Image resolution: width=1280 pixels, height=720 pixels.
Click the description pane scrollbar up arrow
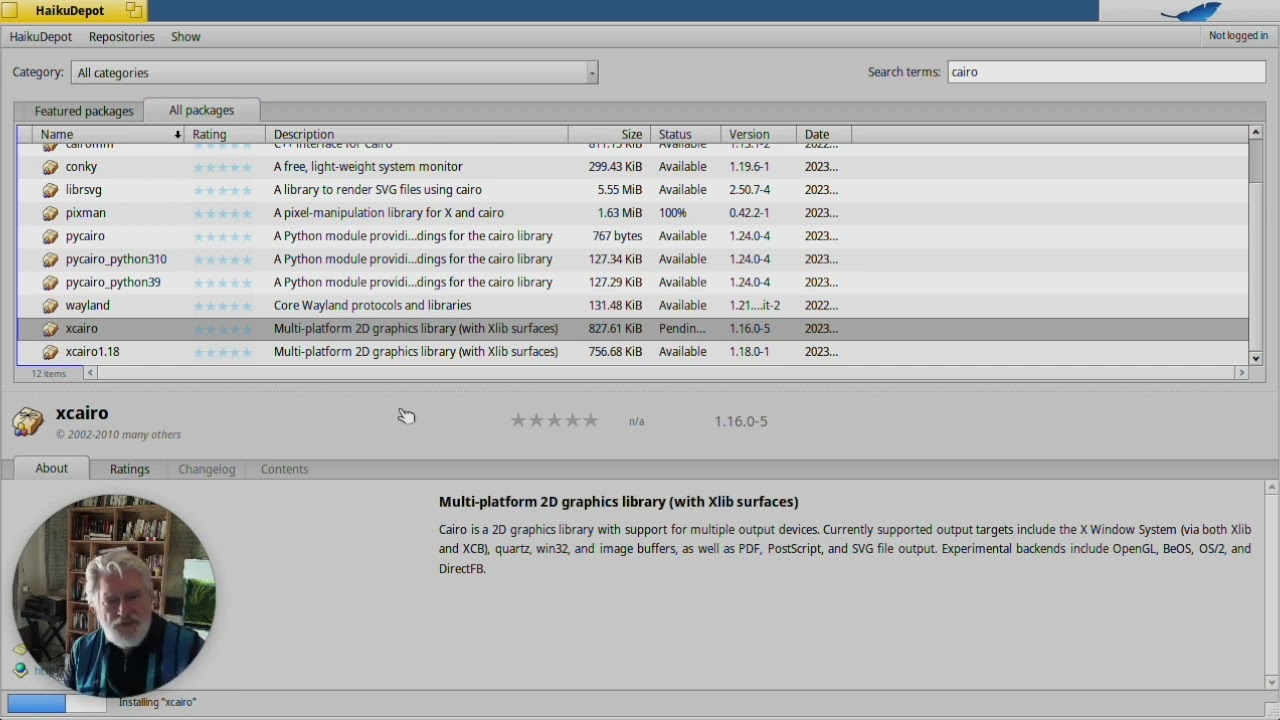pyautogui.click(x=1272, y=488)
